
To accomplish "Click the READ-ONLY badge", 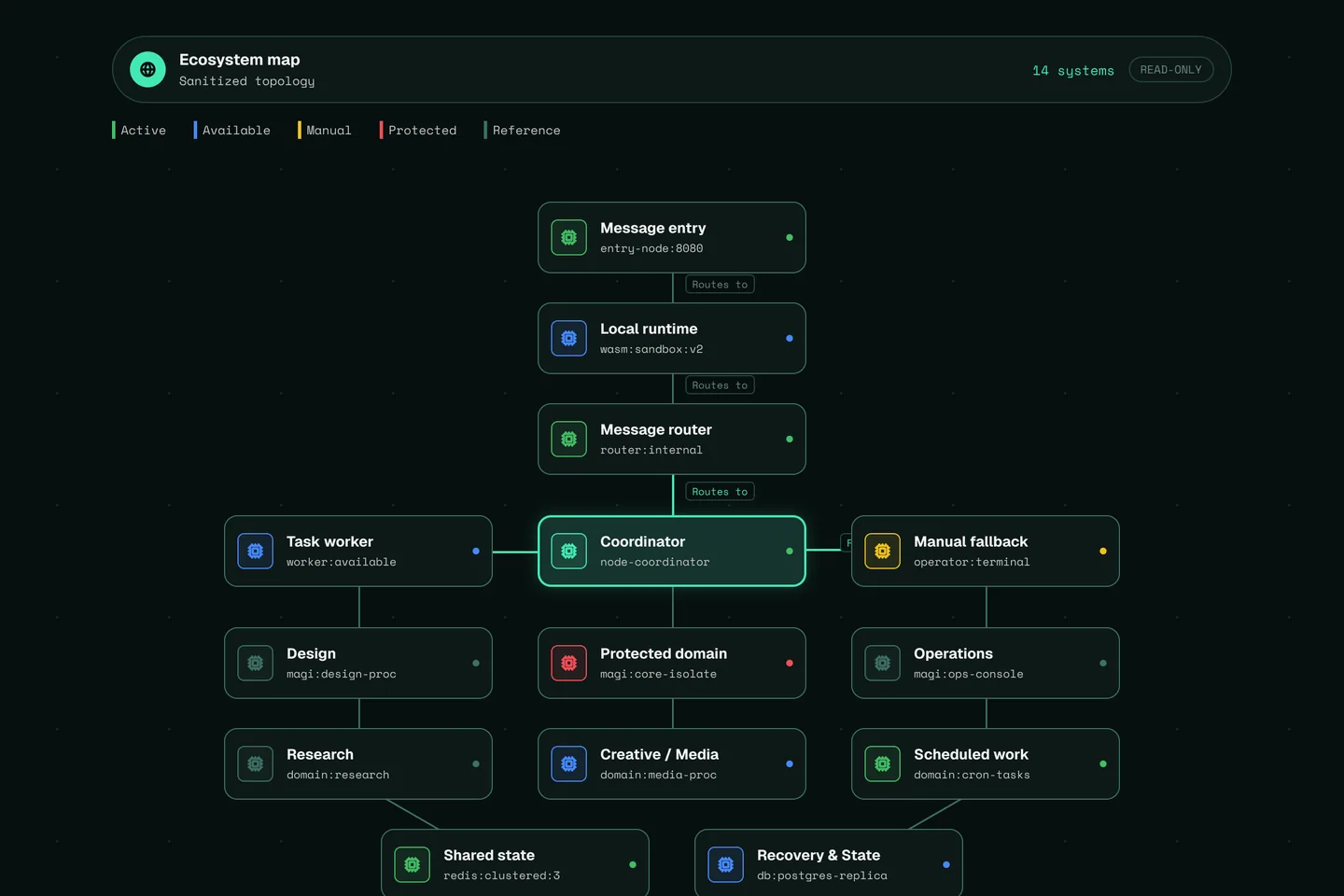I will pos(1171,70).
